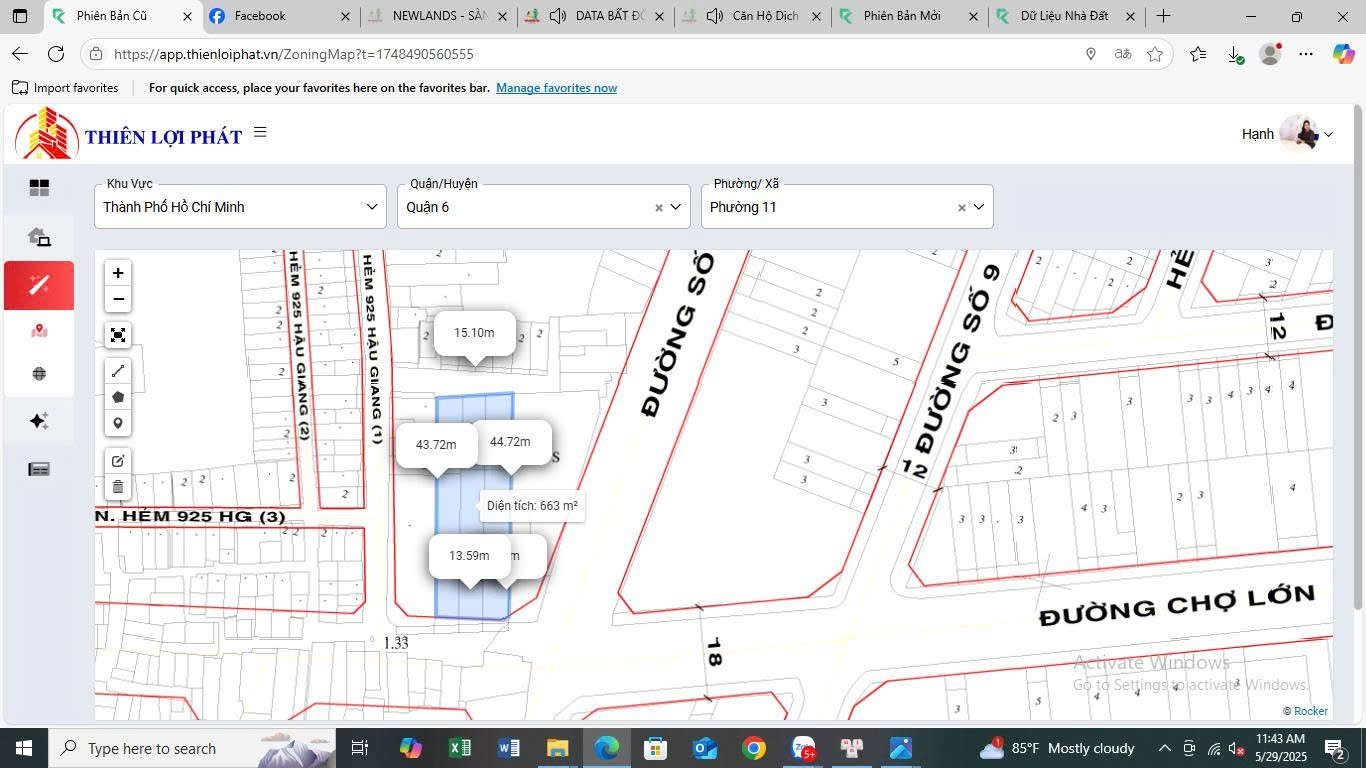Select the draw line measurement tool
The height and width of the screenshot is (768, 1366).
[x=118, y=371]
